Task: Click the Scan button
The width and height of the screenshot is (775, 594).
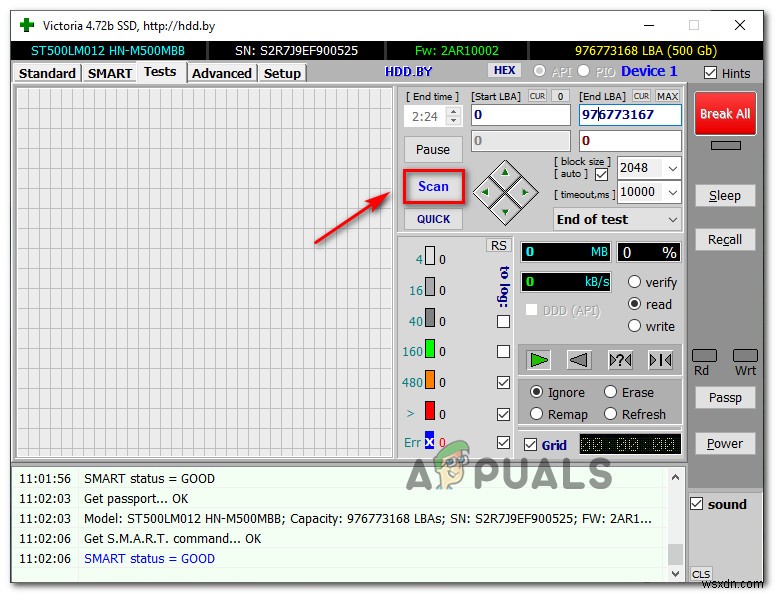Action: click(x=433, y=186)
